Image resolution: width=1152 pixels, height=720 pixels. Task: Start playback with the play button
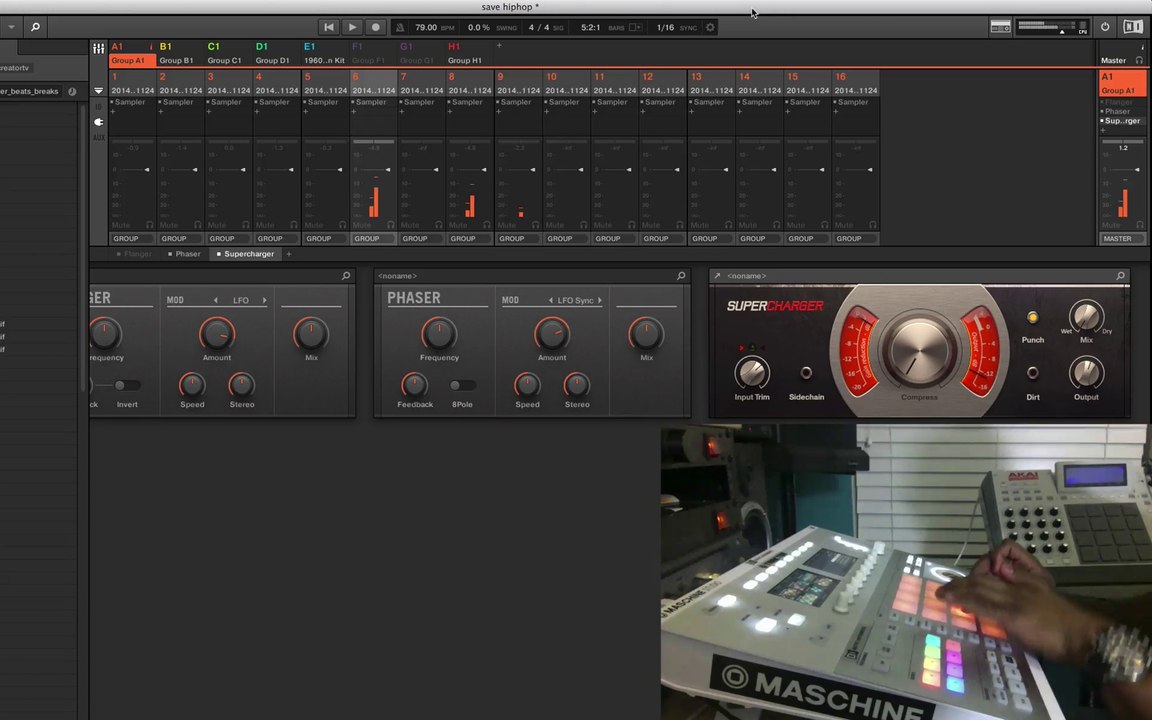352,27
